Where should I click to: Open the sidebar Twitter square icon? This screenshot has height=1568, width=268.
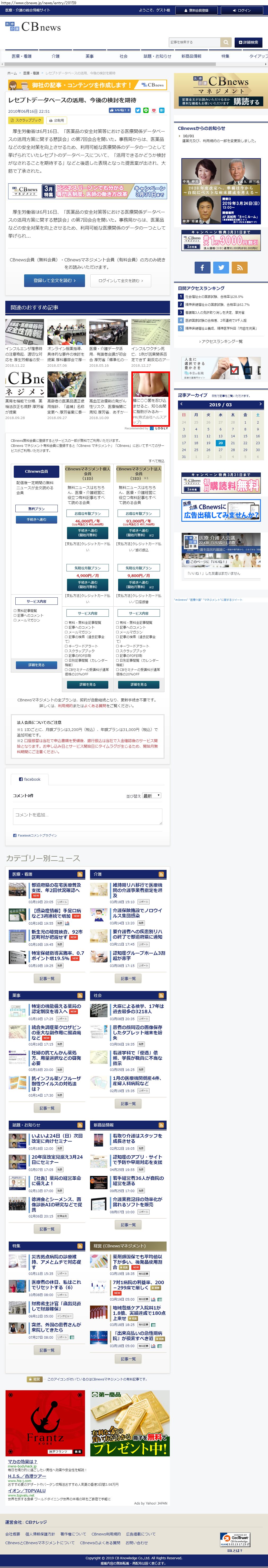click(x=221, y=267)
